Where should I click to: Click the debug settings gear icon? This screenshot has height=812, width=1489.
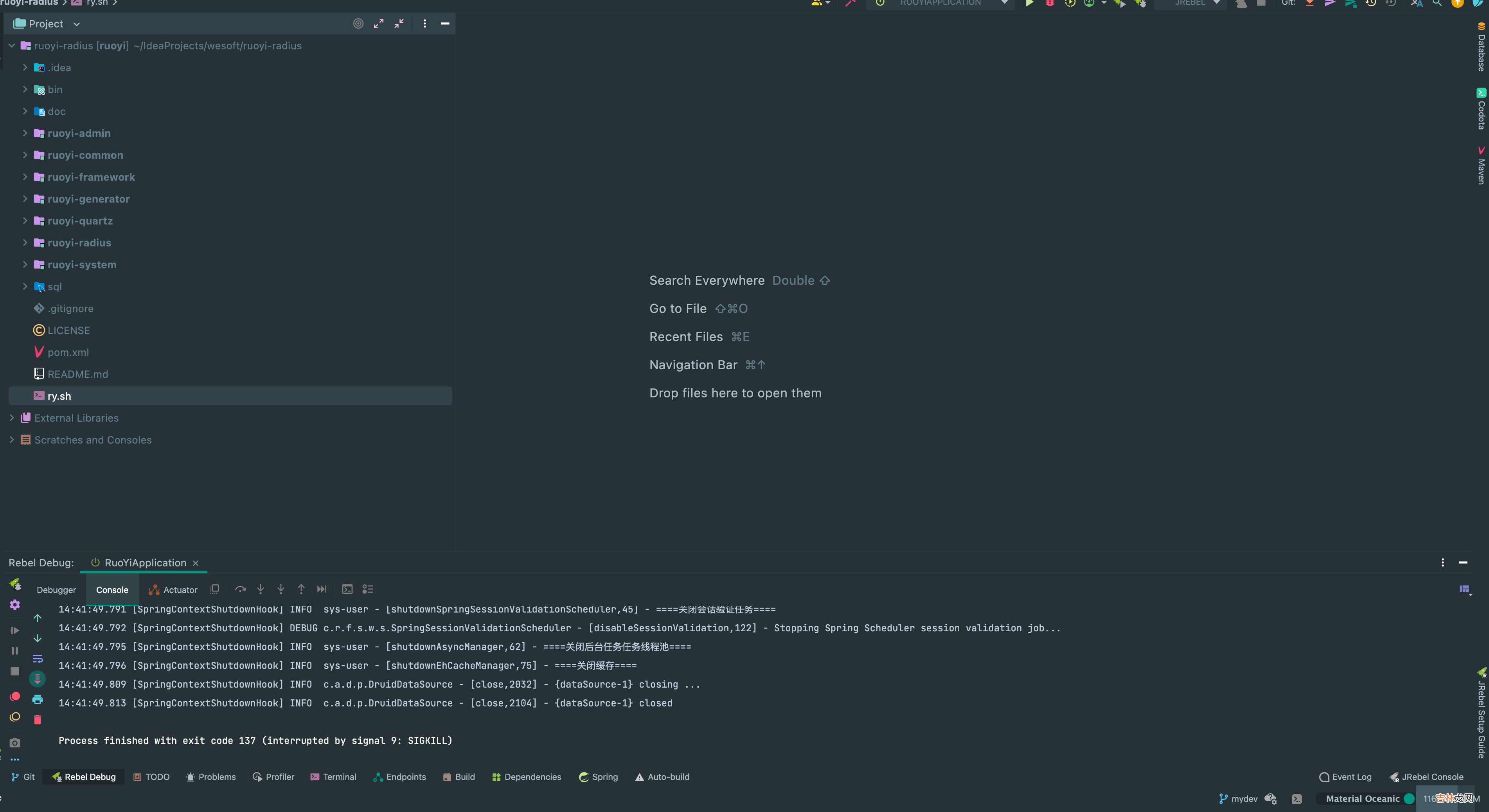pos(15,605)
